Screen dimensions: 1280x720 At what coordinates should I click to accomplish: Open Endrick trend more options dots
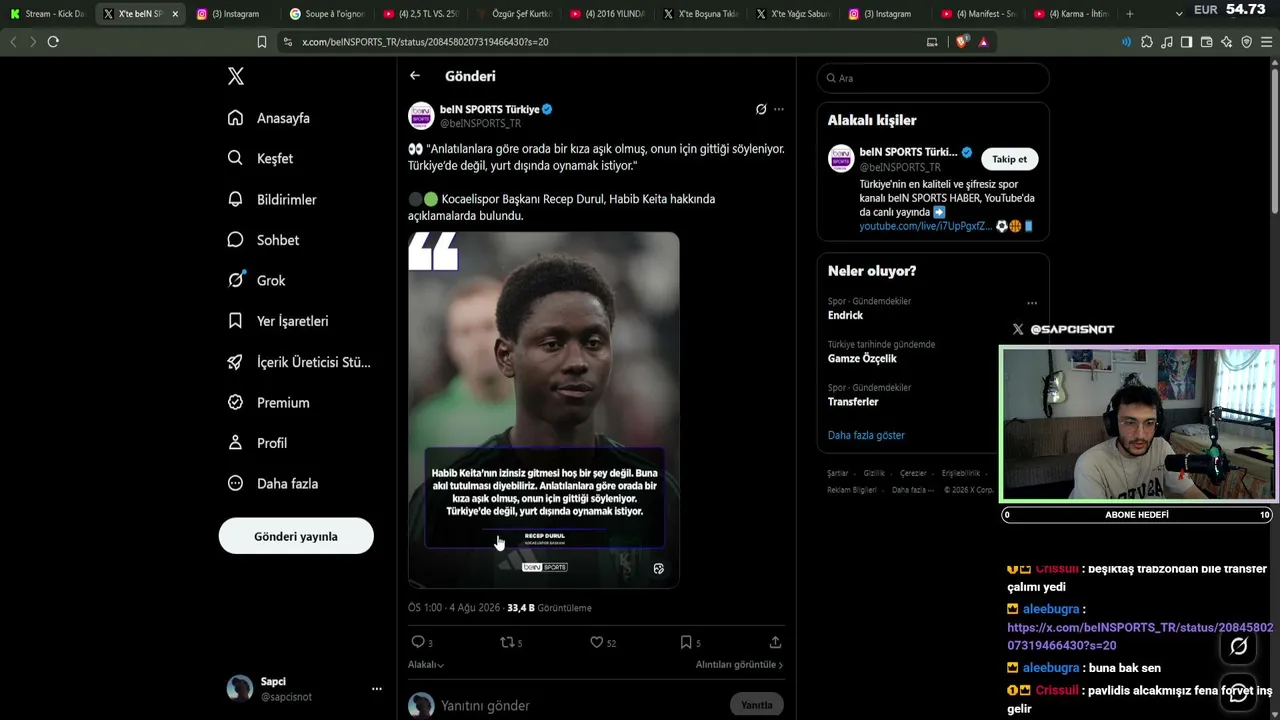1032,303
